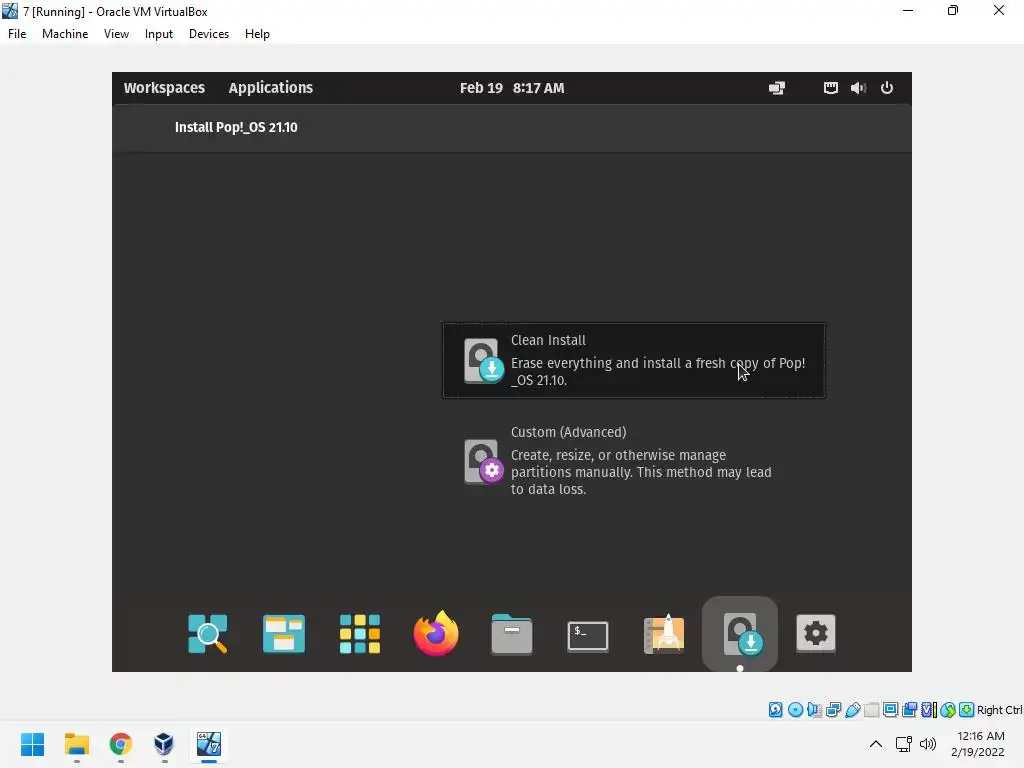Open Google Chrome from Windows taskbar
Viewport: 1024px width, 768px height.
pos(120,744)
